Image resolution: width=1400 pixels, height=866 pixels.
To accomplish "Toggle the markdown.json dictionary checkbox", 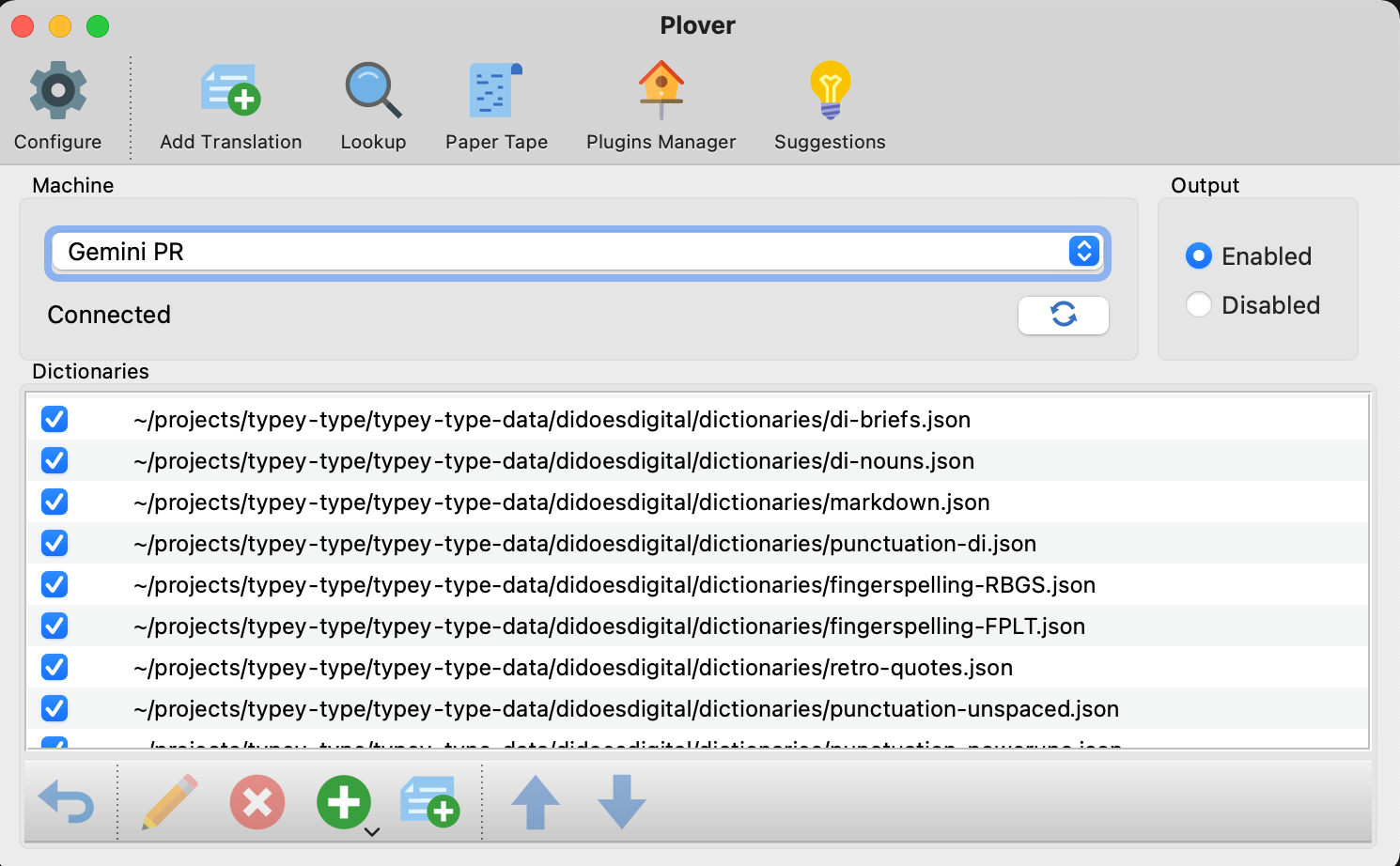I will 54,502.
